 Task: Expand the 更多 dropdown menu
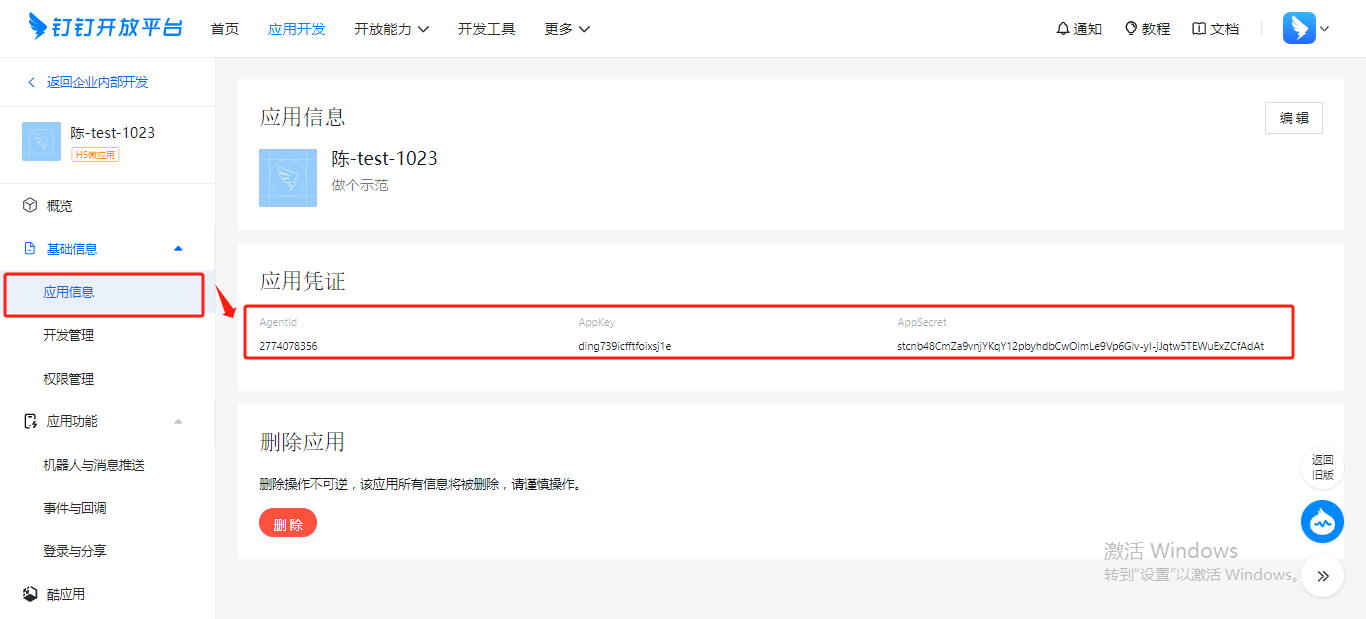[x=568, y=29]
